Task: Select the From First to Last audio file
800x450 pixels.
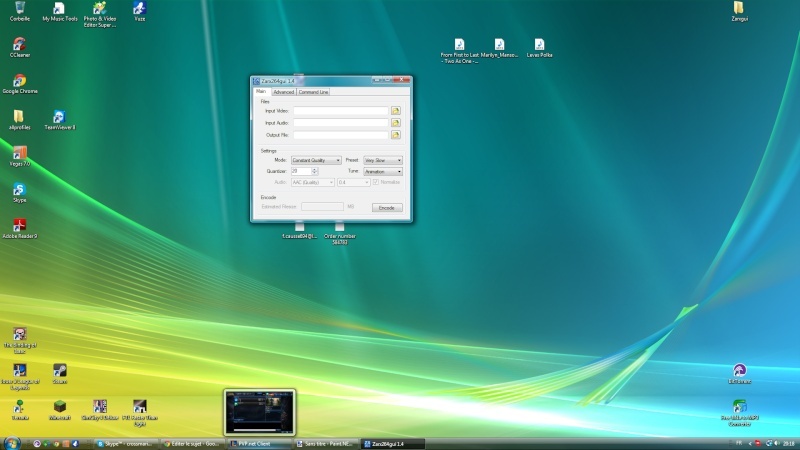Action: coord(459,51)
